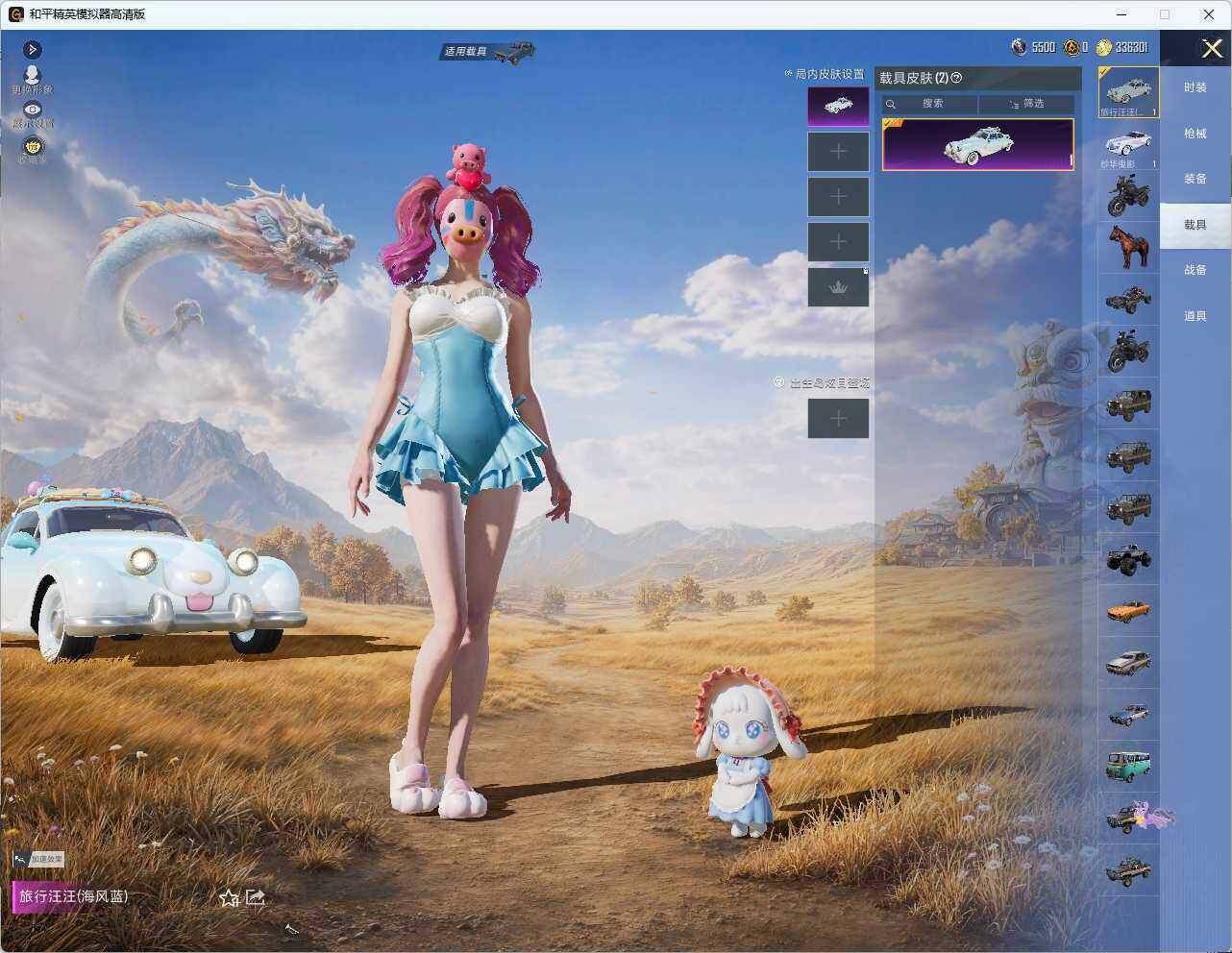The image size is (1232, 953).
Task: Expand the arrow menu icon at top-left
Action: [32, 49]
